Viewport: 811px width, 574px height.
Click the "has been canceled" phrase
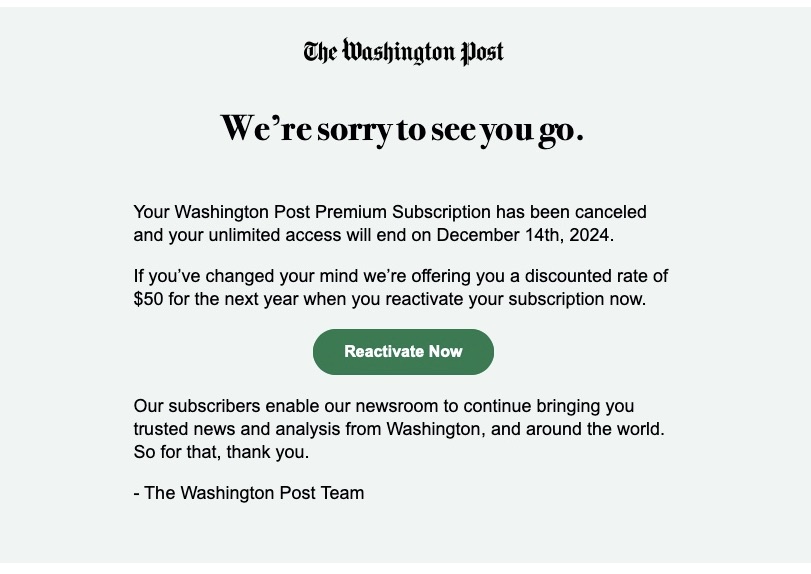[571, 212]
